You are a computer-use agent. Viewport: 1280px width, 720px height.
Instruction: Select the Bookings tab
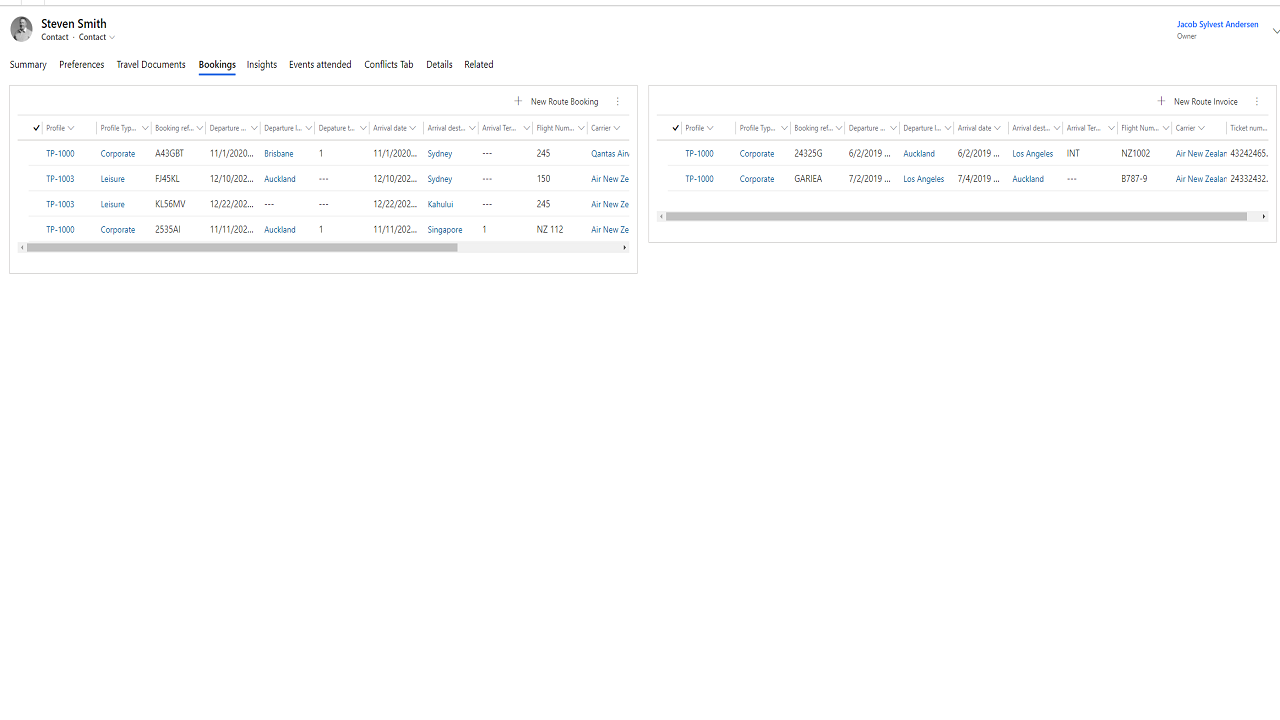[217, 65]
